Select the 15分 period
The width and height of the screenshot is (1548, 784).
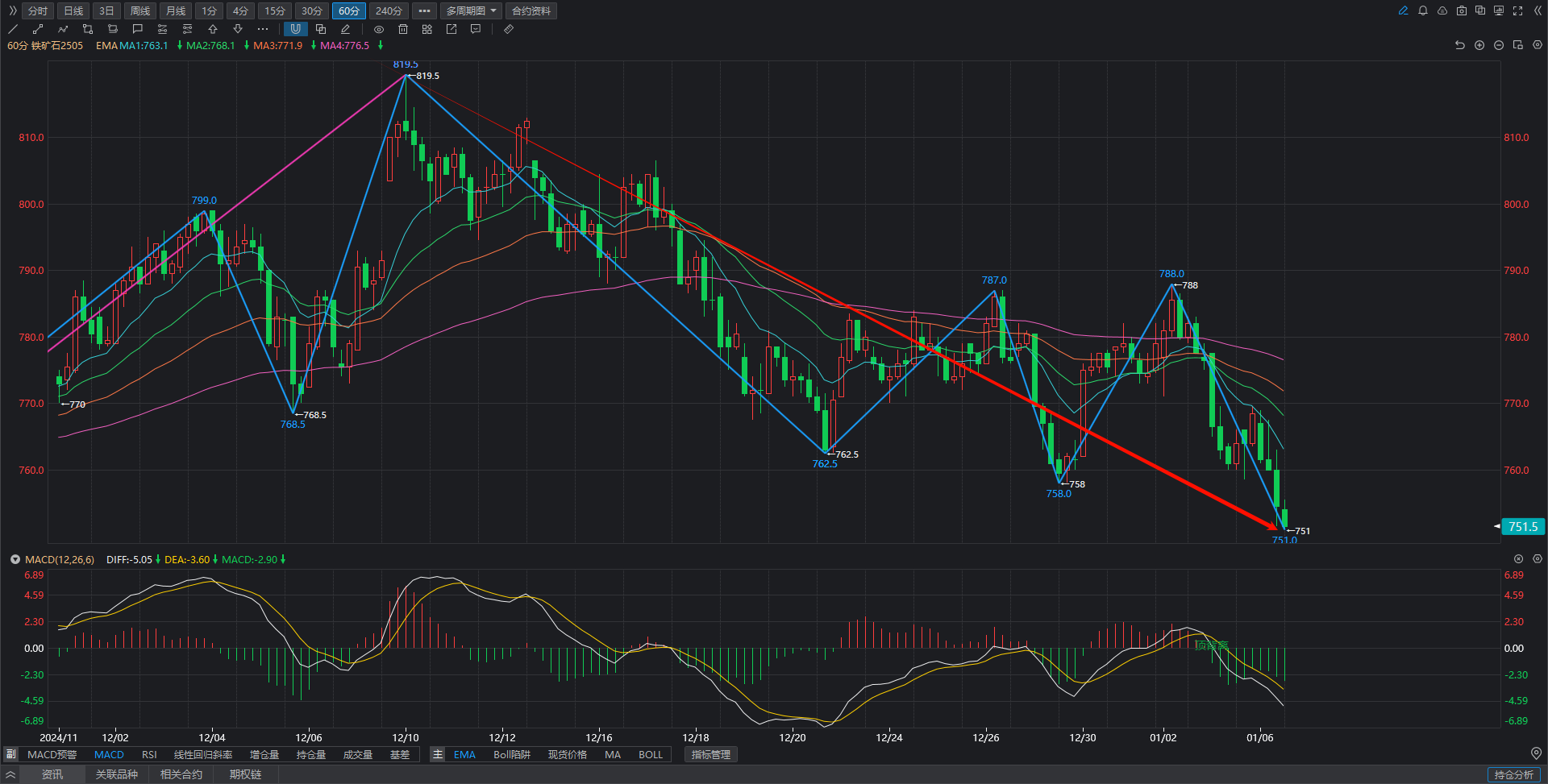(276, 10)
